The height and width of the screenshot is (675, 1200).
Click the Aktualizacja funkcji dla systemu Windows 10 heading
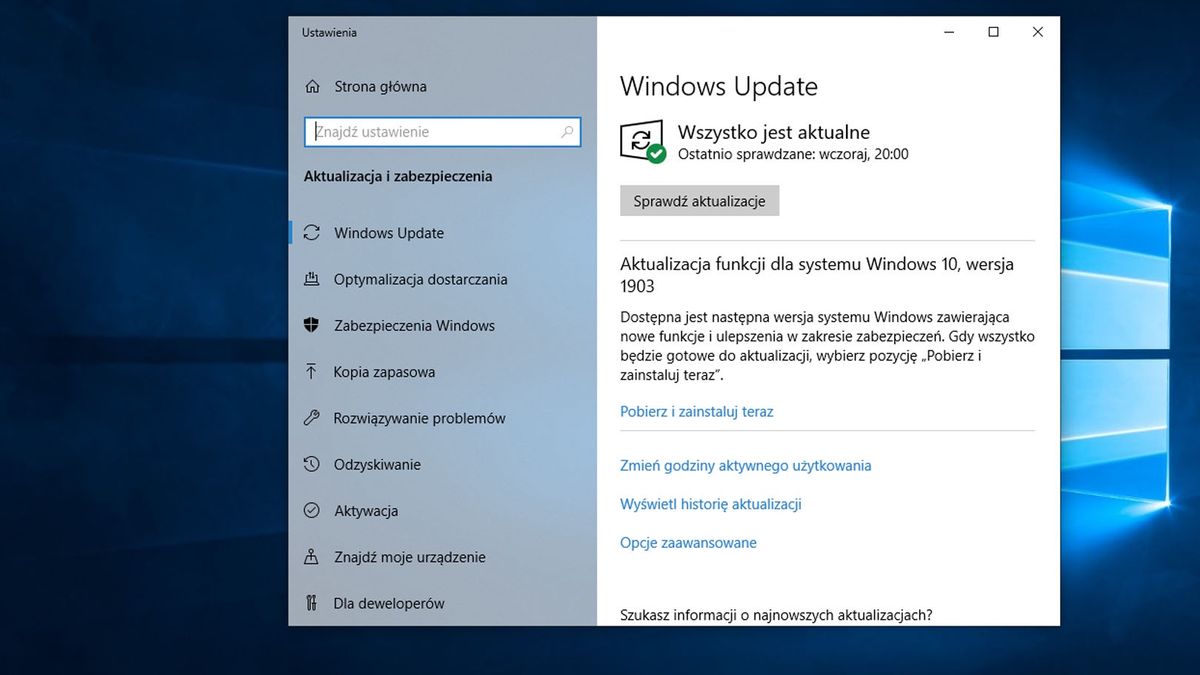(817, 275)
